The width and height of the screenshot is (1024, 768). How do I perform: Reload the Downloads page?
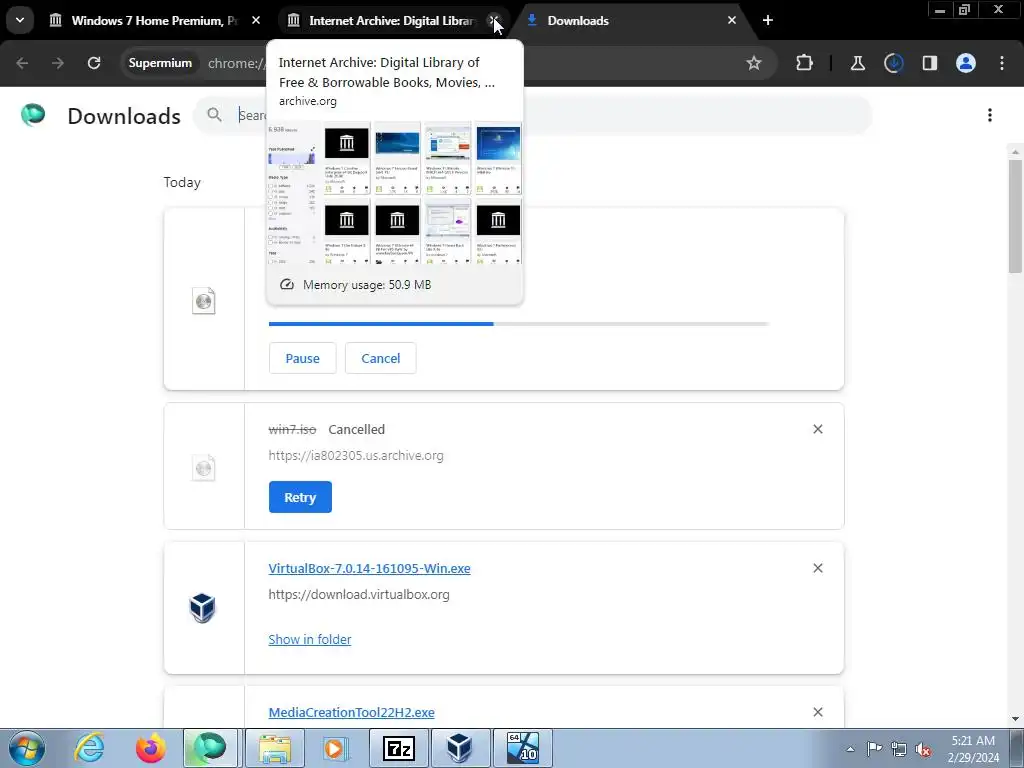coord(94,63)
